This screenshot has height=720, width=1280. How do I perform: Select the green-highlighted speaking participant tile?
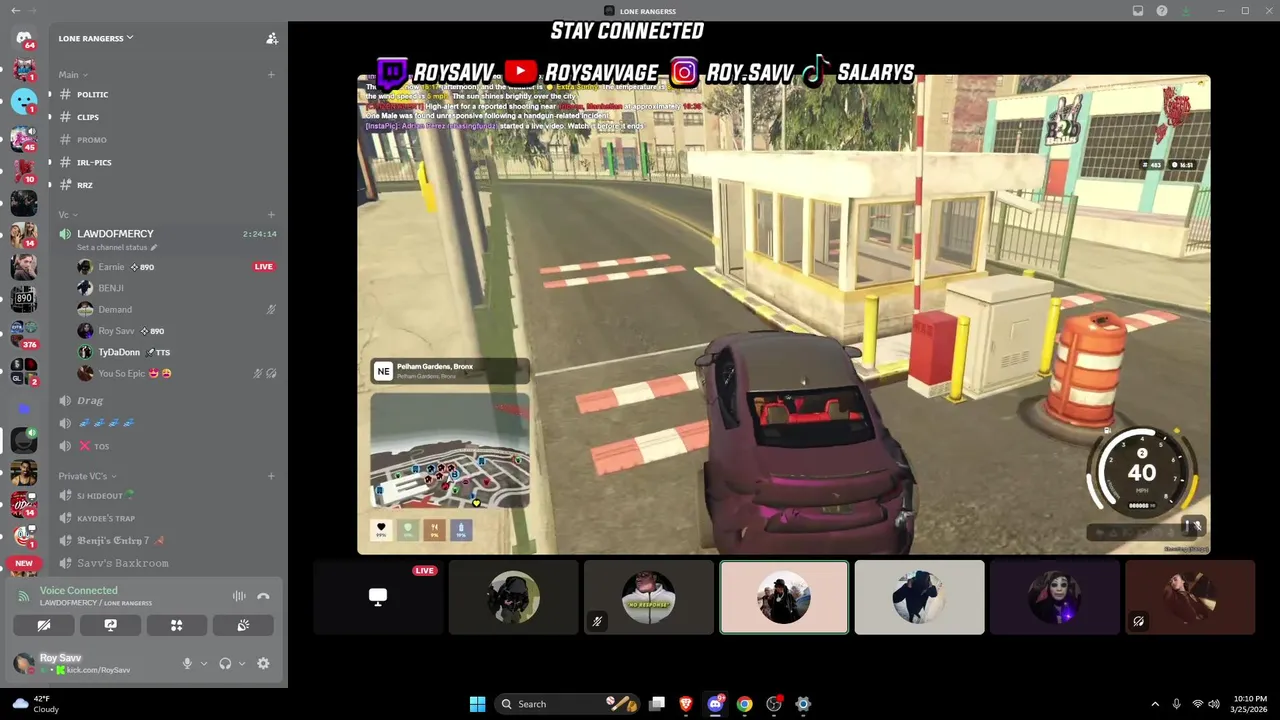point(784,597)
